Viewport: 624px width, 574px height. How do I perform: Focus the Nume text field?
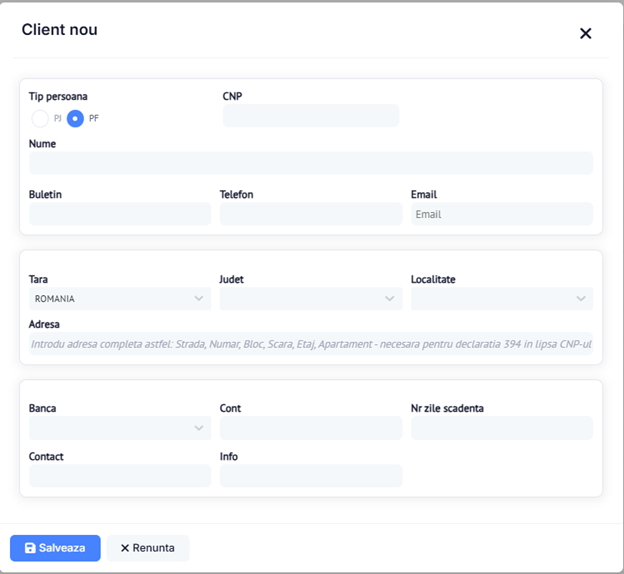310,164
